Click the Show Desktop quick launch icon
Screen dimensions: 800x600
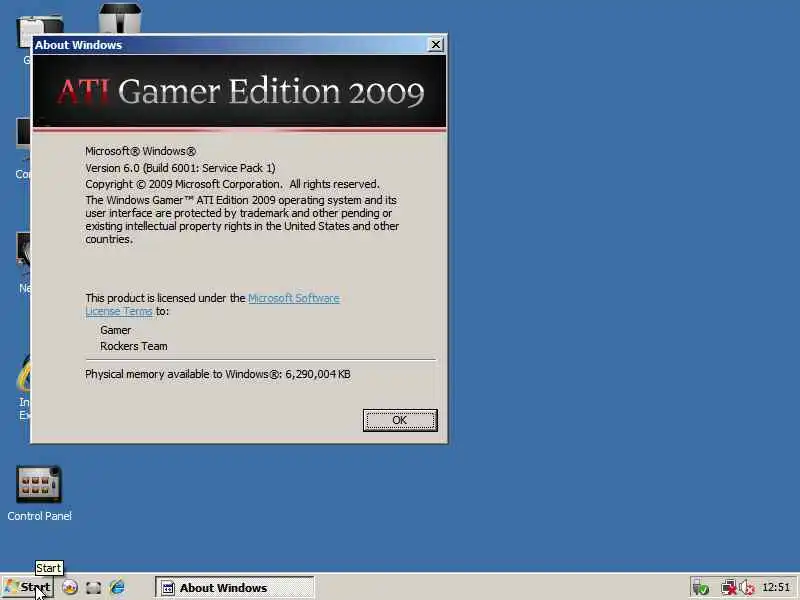[93, 587]
